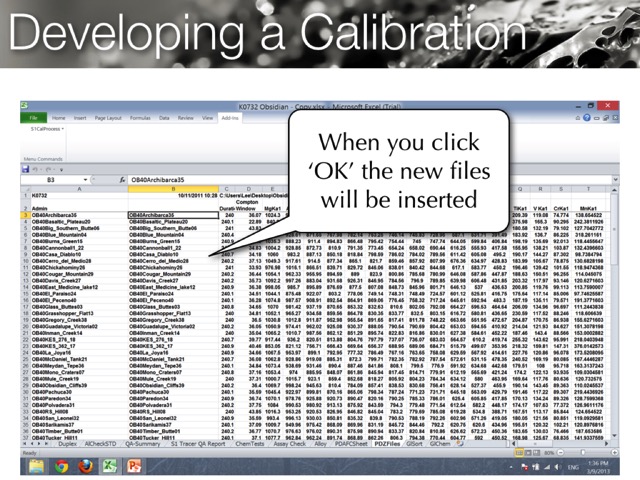Open Customize Quick Access Toolbar arrow

pos(61,169)
